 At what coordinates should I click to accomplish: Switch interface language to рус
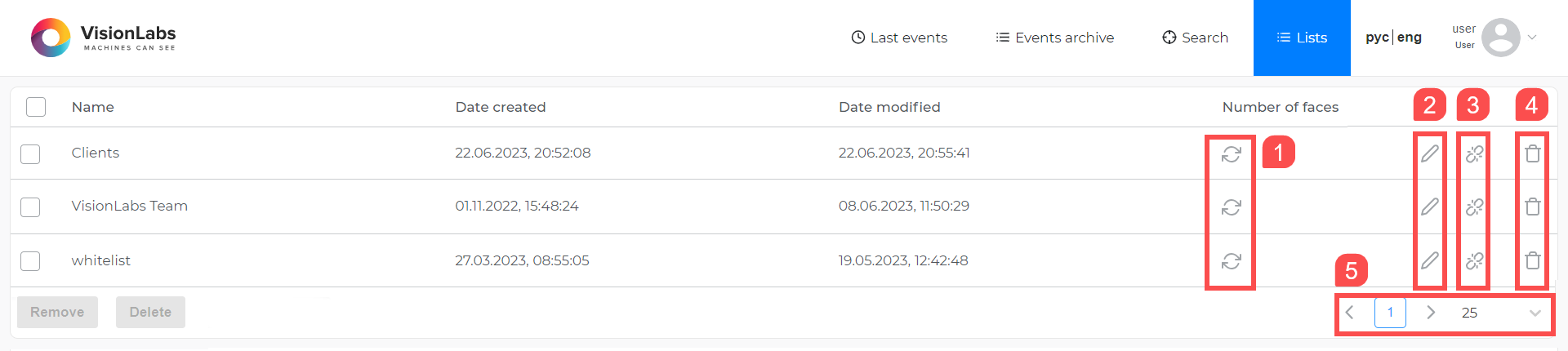coord(1377,38)
